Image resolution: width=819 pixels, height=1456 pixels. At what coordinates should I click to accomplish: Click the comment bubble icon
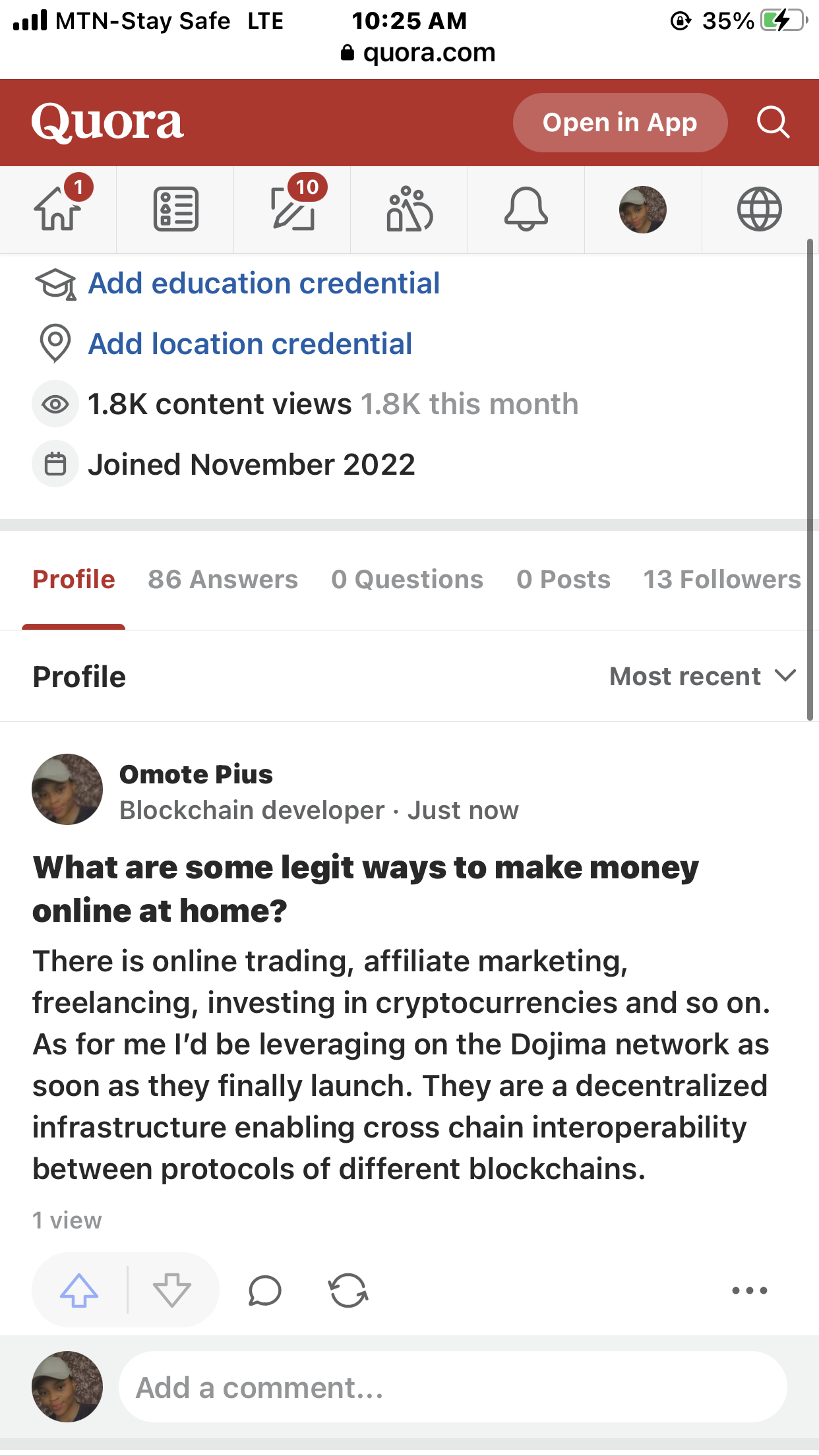tap(265, 1290)
